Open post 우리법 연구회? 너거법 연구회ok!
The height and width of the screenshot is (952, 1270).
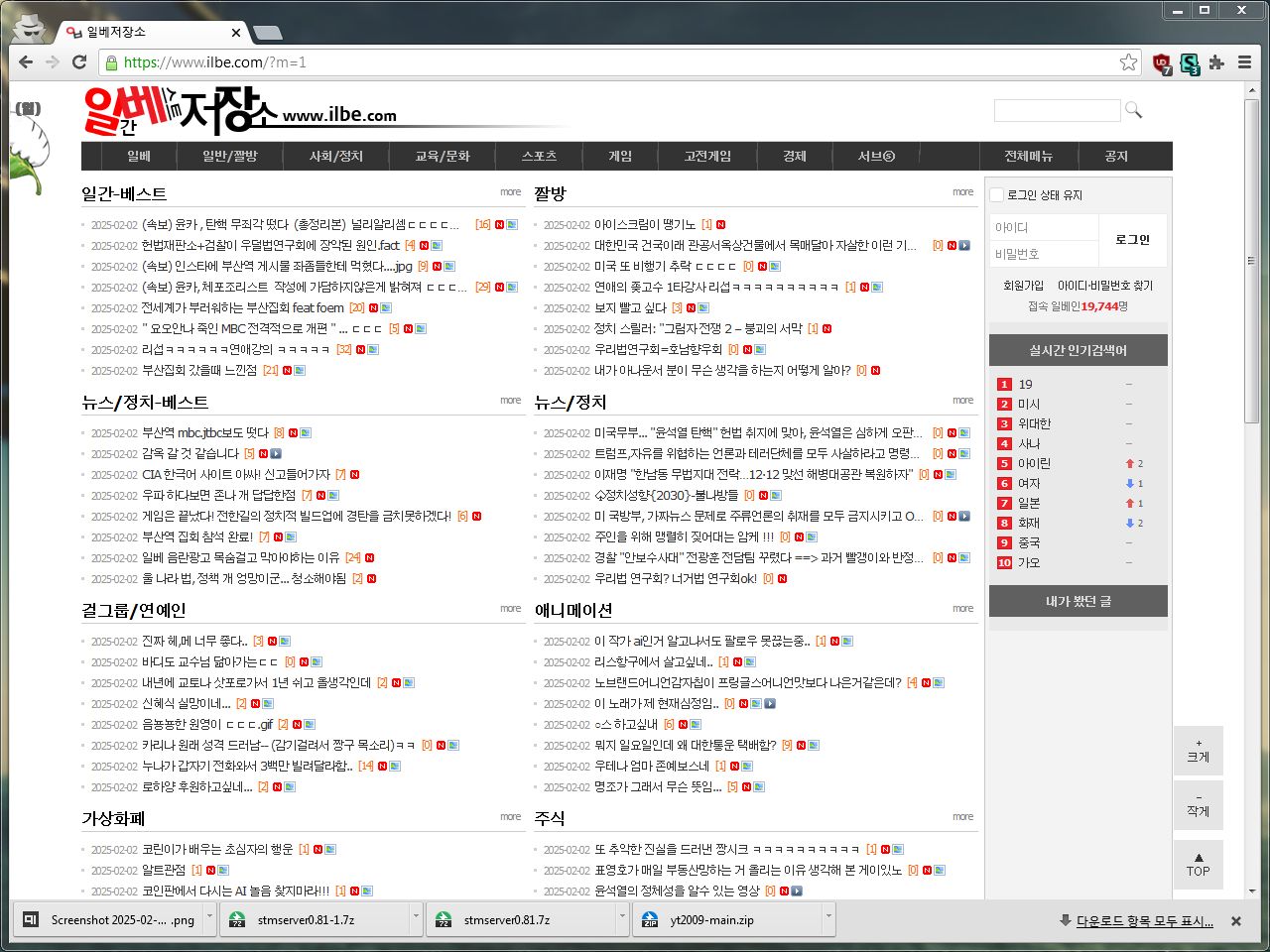click(x=676, y=579)
